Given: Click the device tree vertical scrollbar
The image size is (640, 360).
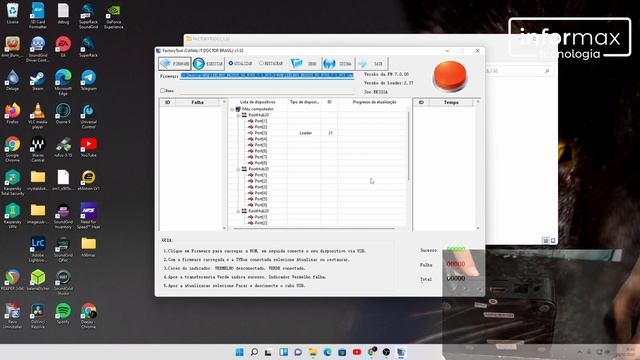Looking at the screenshot, I should click(x=409, y=145).
